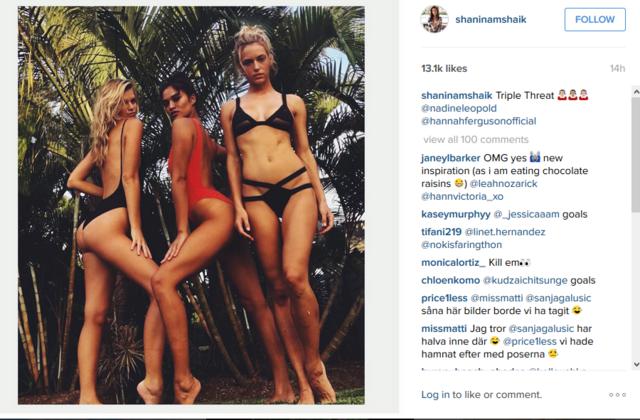Visit the @kudzaichitsunge mentioned profile
The height and width of the screenshot is (420, 640).
[525, 280]
